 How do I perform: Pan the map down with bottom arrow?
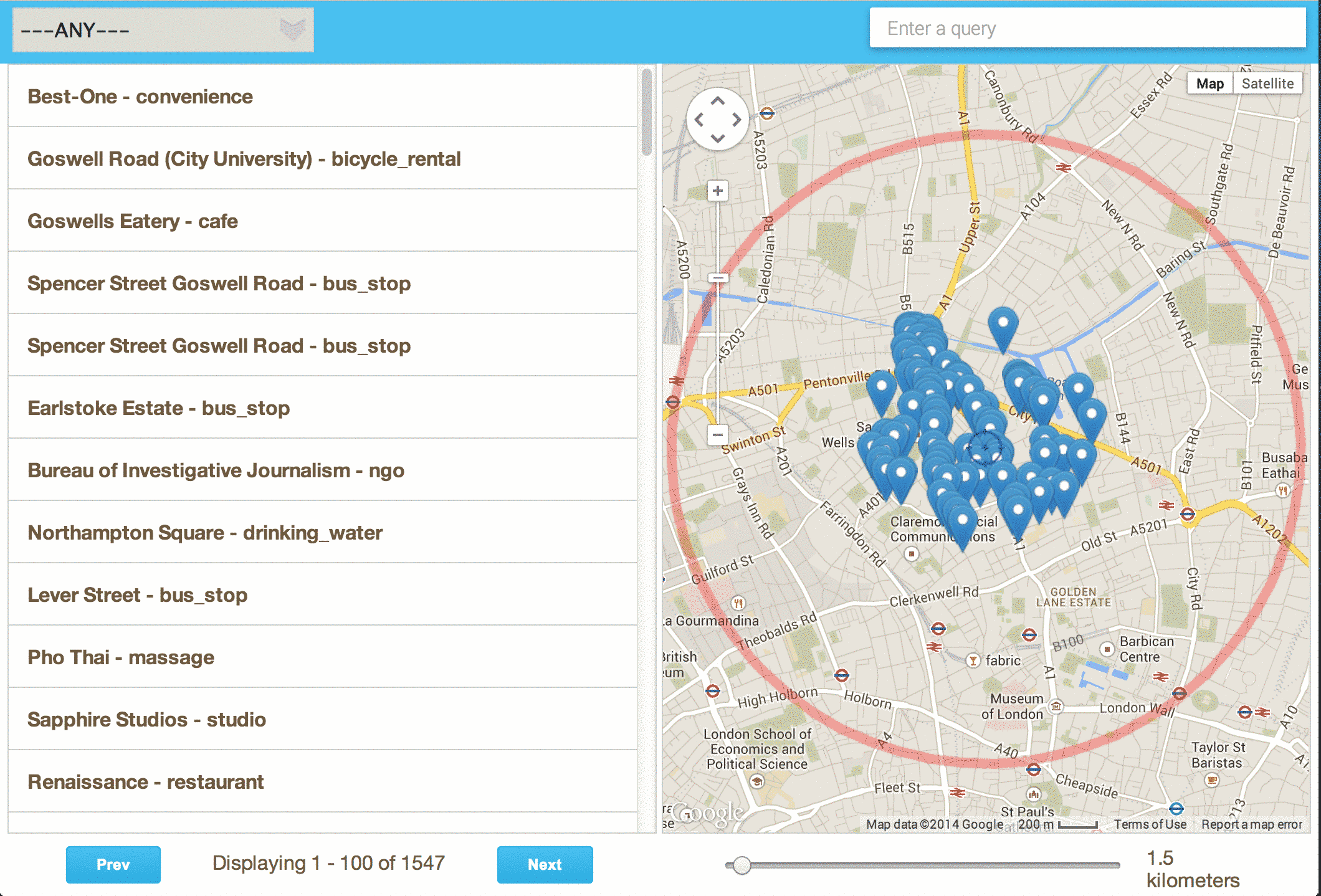[x=718, y=138]
